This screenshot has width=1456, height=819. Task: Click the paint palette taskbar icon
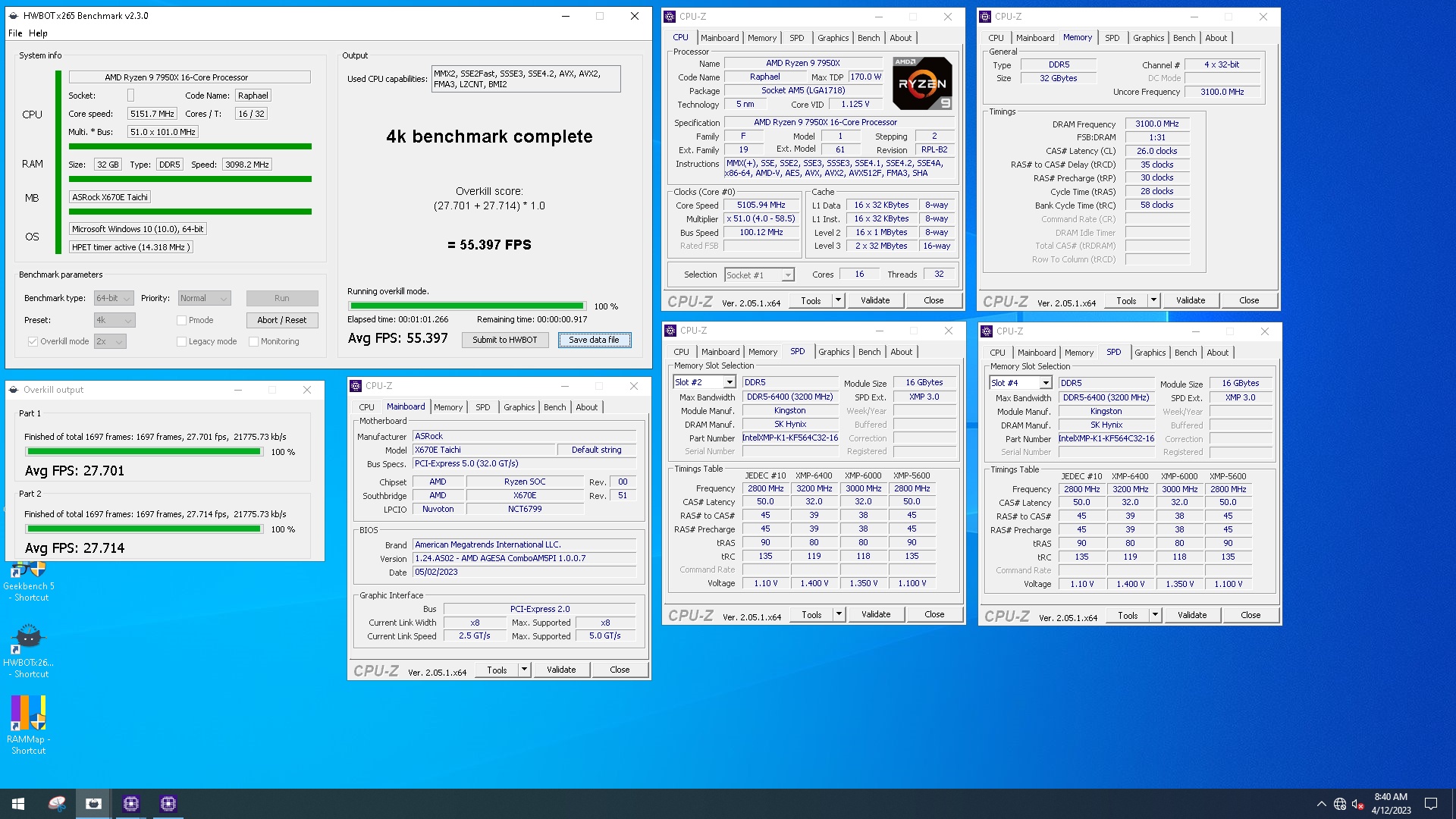pos(57,804)
